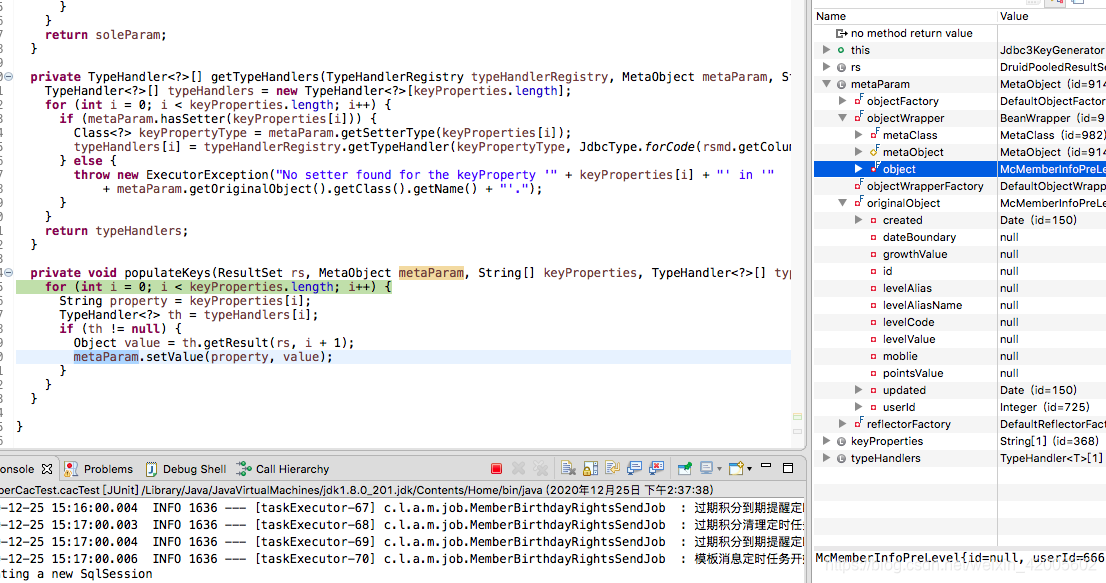
Task: Click the private field icon beside dateBoundary
Action: coord(873,238)
